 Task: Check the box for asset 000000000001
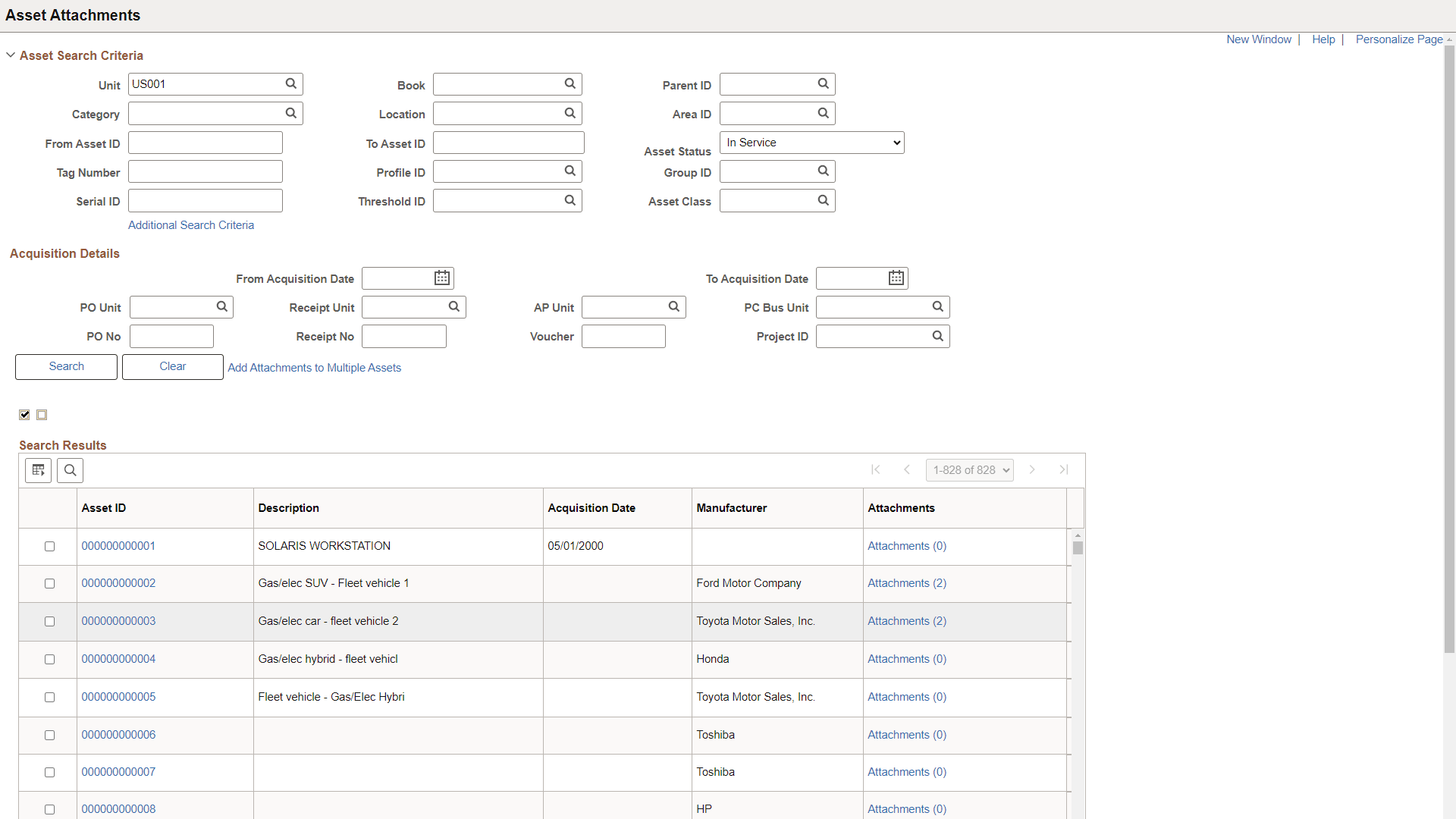click(50, 546)
